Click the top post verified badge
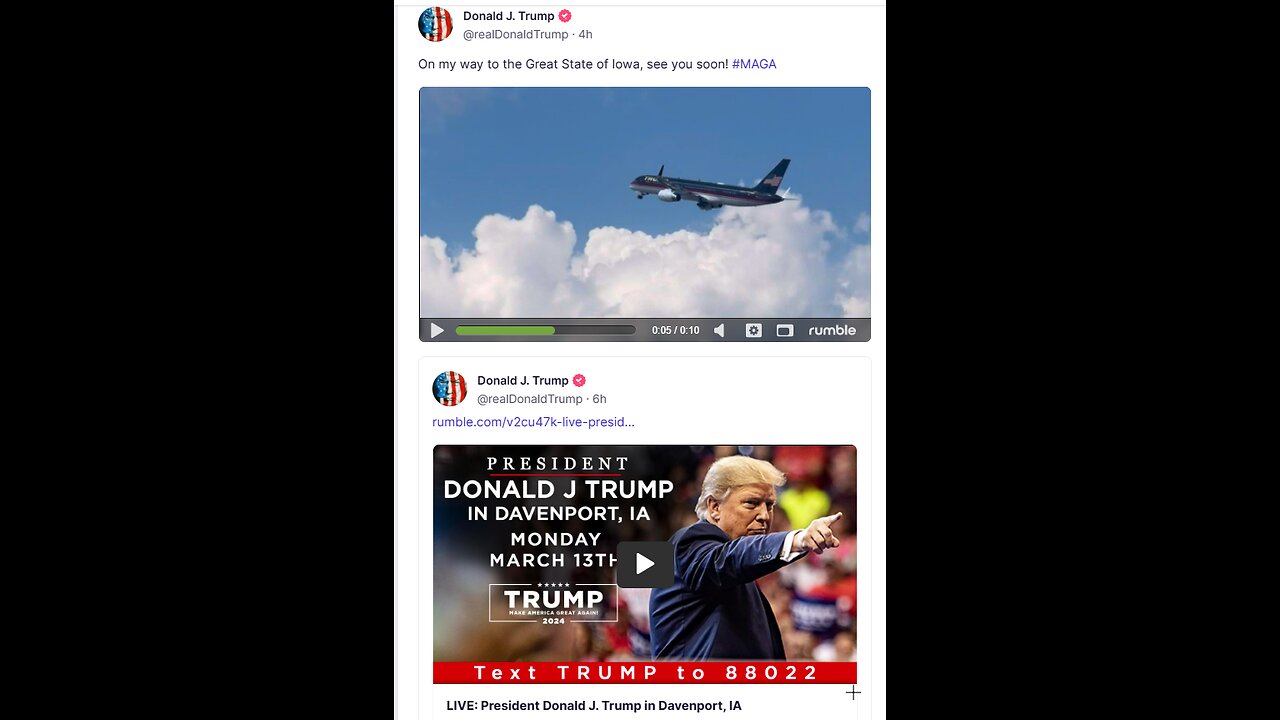This screenshot has height=720, width=1280. 565,16
